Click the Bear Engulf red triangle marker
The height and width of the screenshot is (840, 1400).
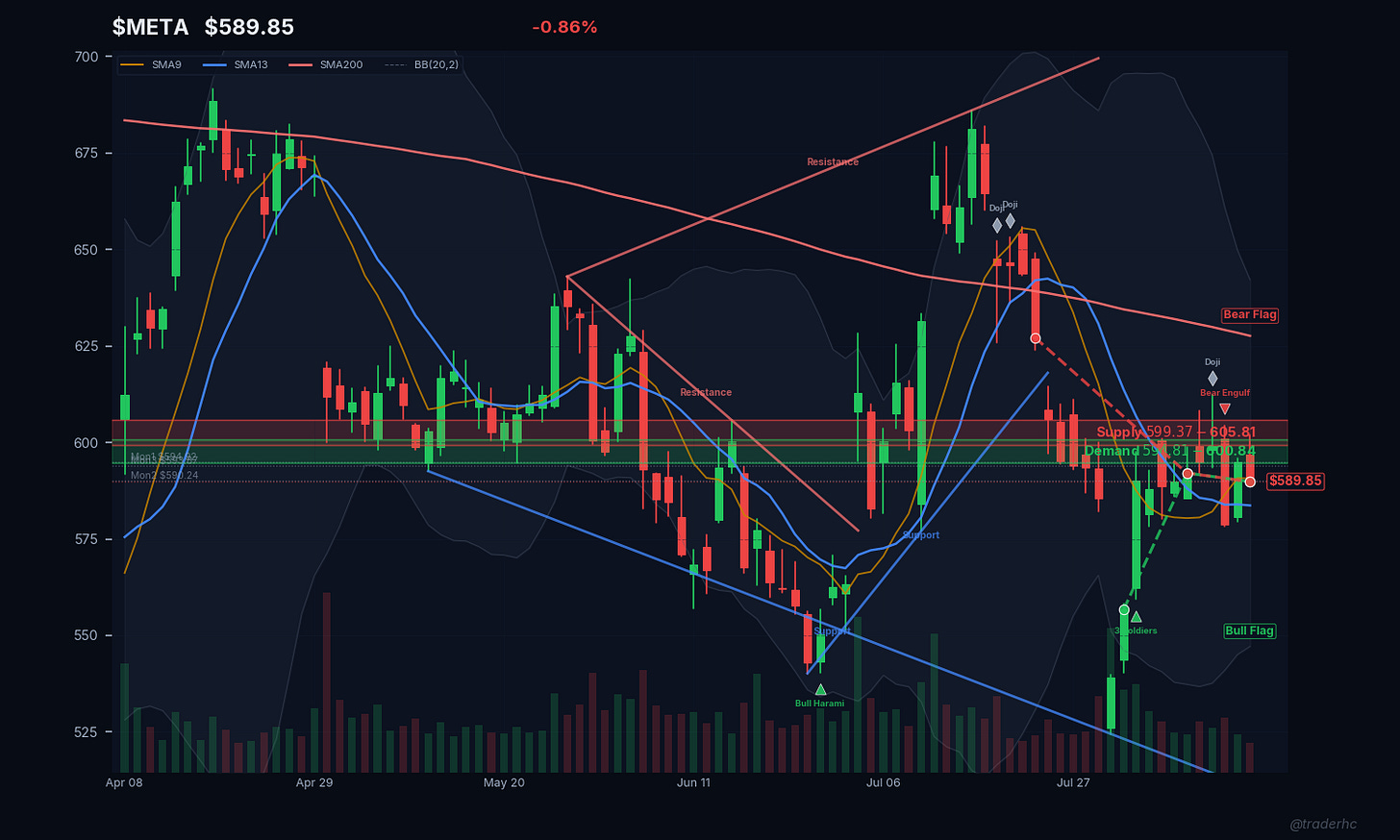[x=1224, y=409]
